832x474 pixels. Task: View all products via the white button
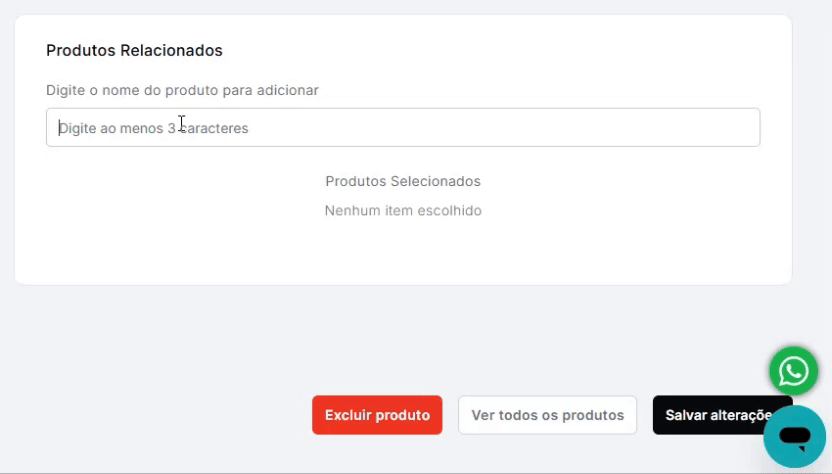547,415
